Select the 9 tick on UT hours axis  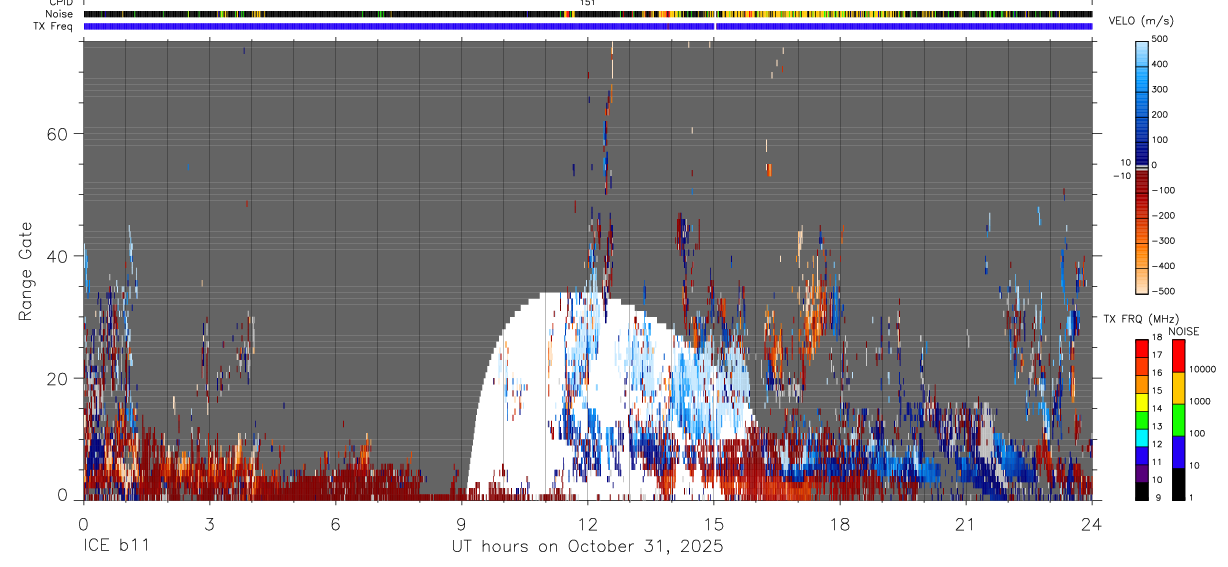coord(462,524)
